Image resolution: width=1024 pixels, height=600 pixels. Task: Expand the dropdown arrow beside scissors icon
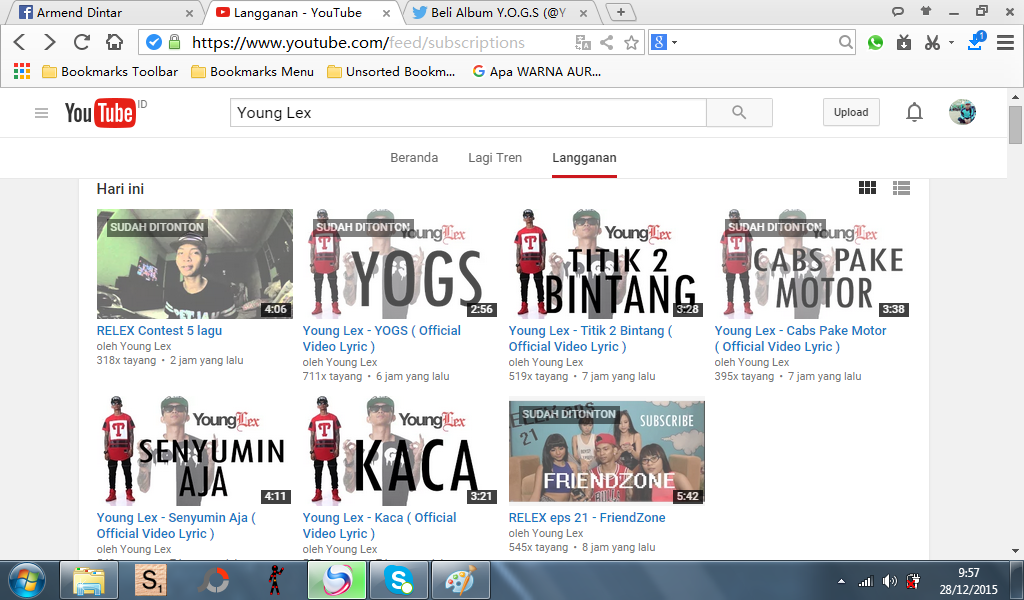tap(952, 42)
